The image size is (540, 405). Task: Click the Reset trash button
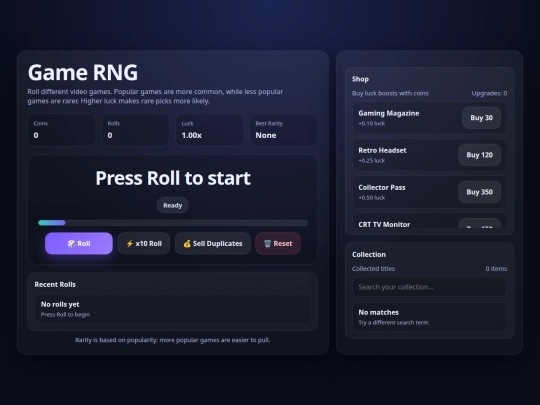click(278, 243)
